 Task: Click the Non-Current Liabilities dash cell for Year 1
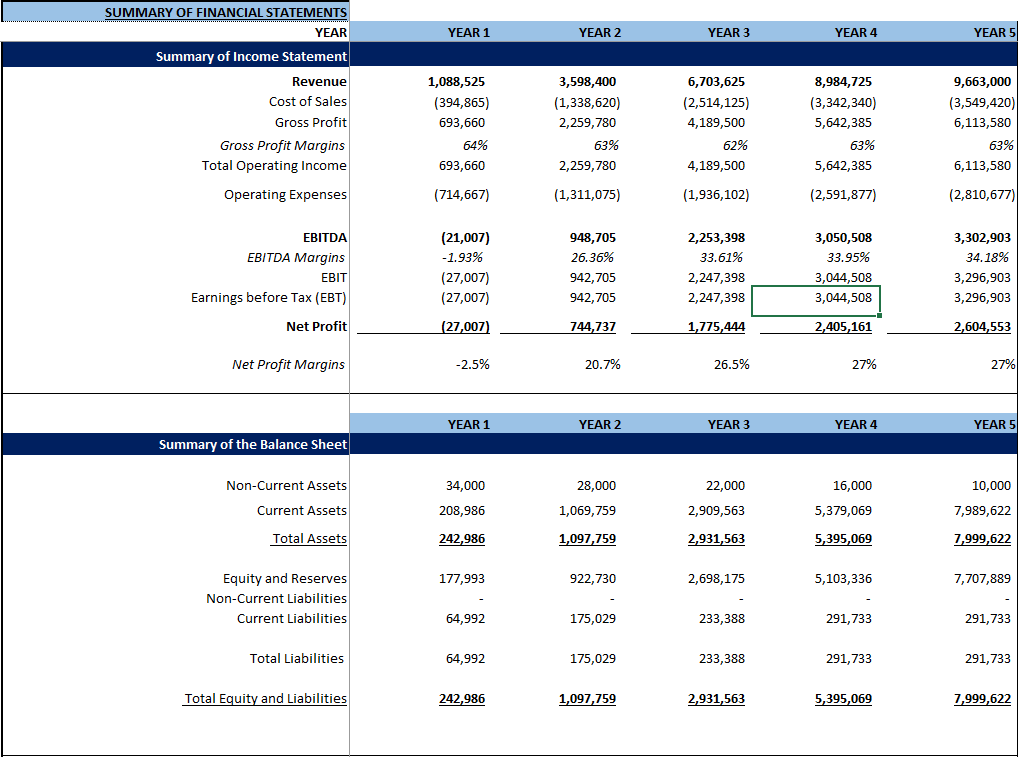(480, 598)
